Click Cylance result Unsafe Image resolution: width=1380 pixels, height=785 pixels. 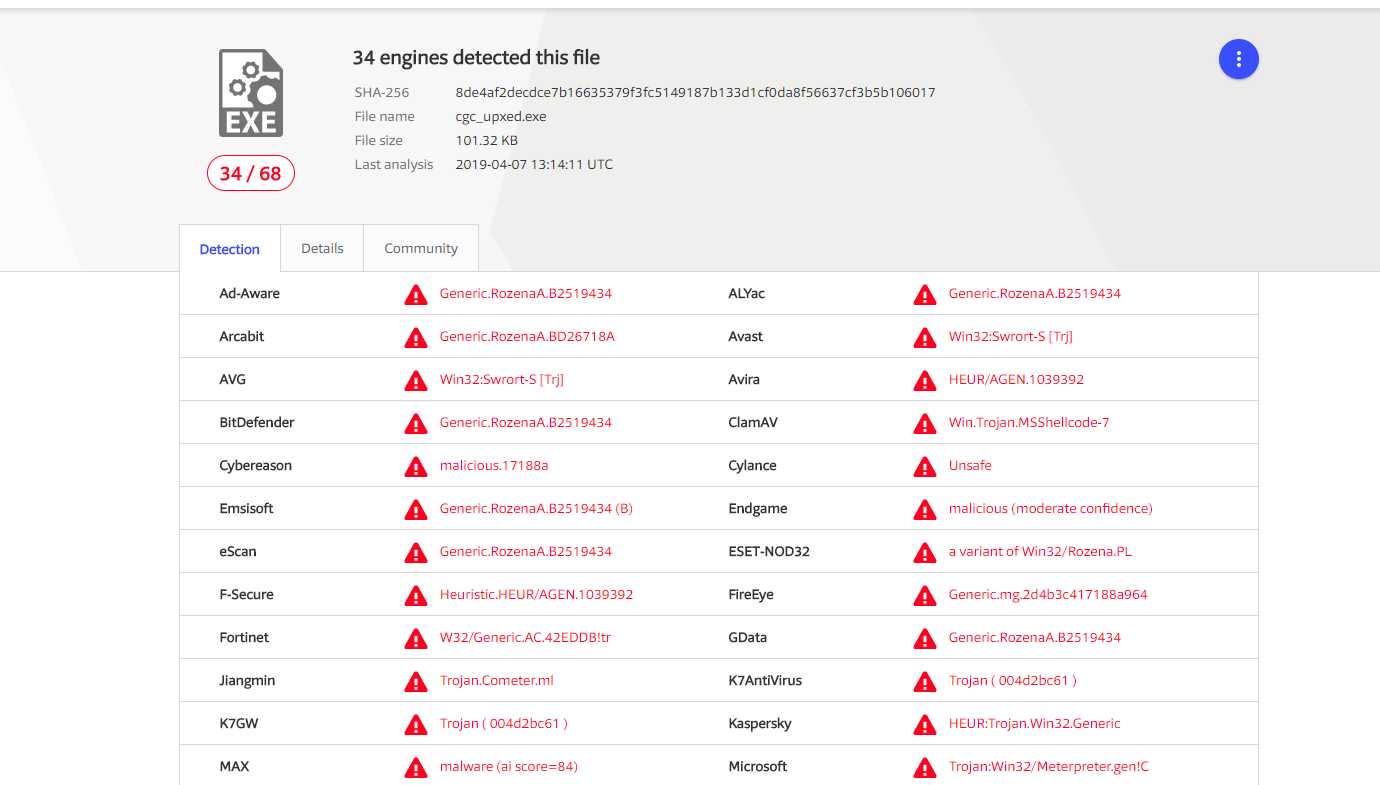click(x=970, y=465)
